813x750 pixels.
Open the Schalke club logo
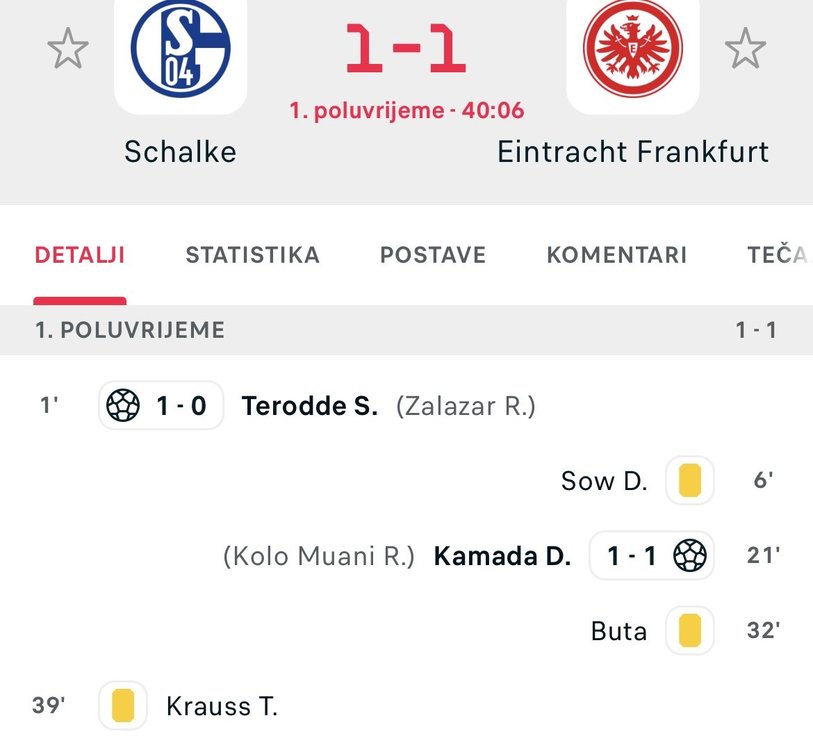181,48
